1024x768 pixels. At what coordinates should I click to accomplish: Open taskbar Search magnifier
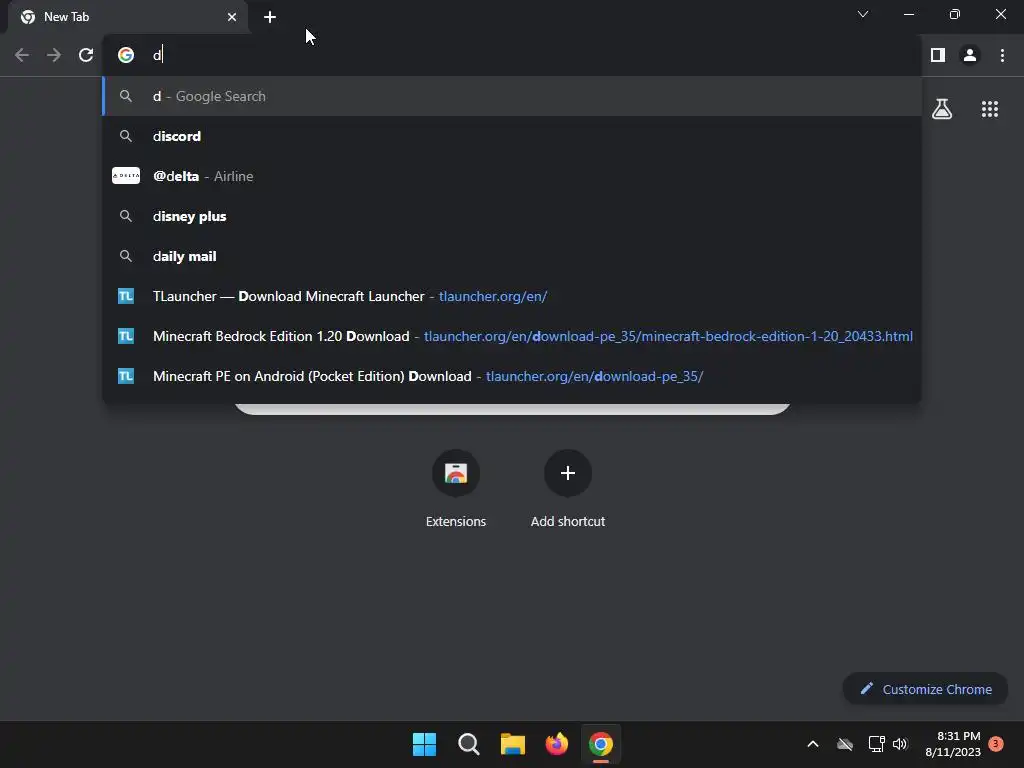469,744
